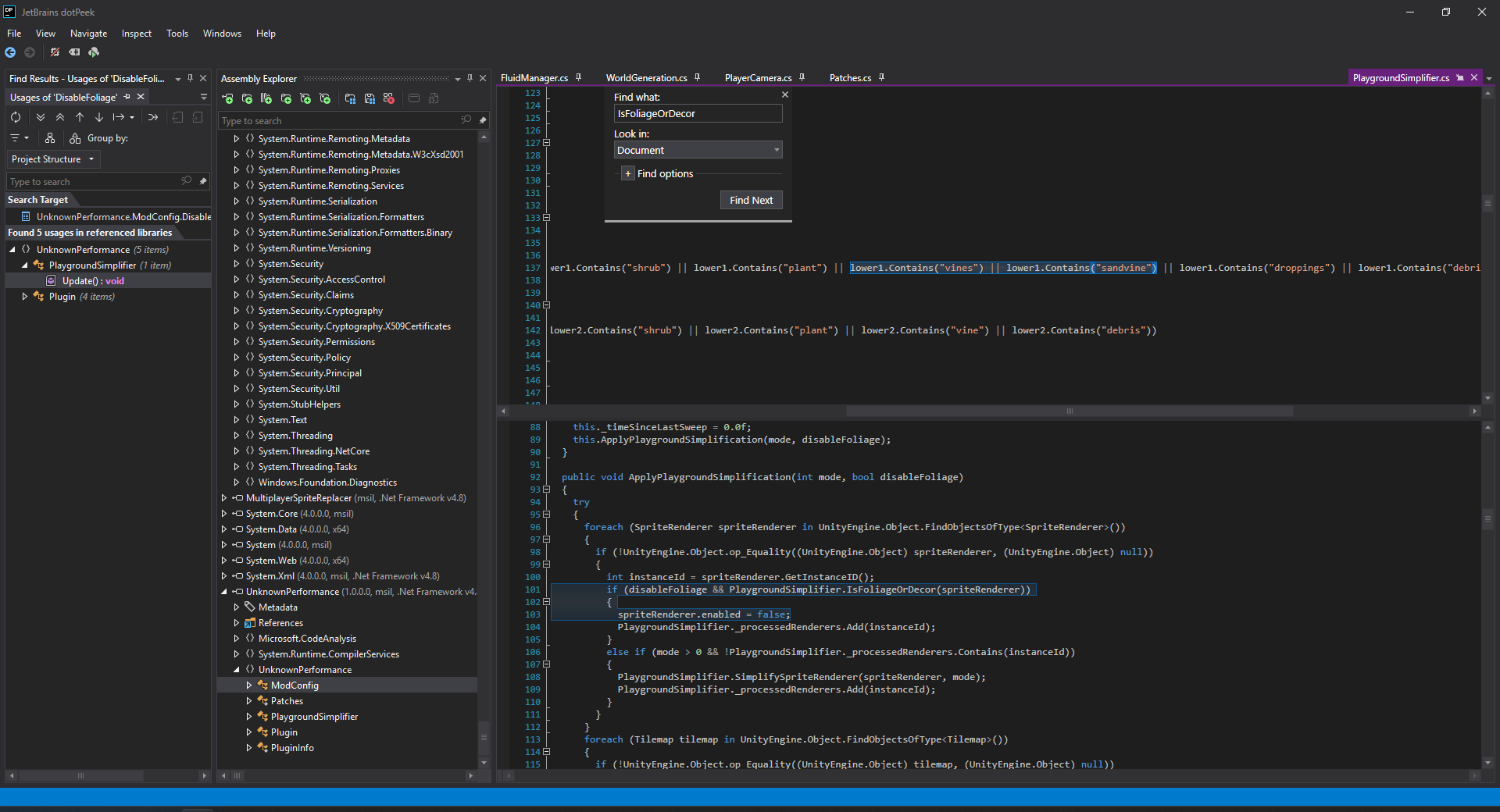Click Save Assembly List icon
This screenshot has width=1500, height=812.
coord(370,98)
